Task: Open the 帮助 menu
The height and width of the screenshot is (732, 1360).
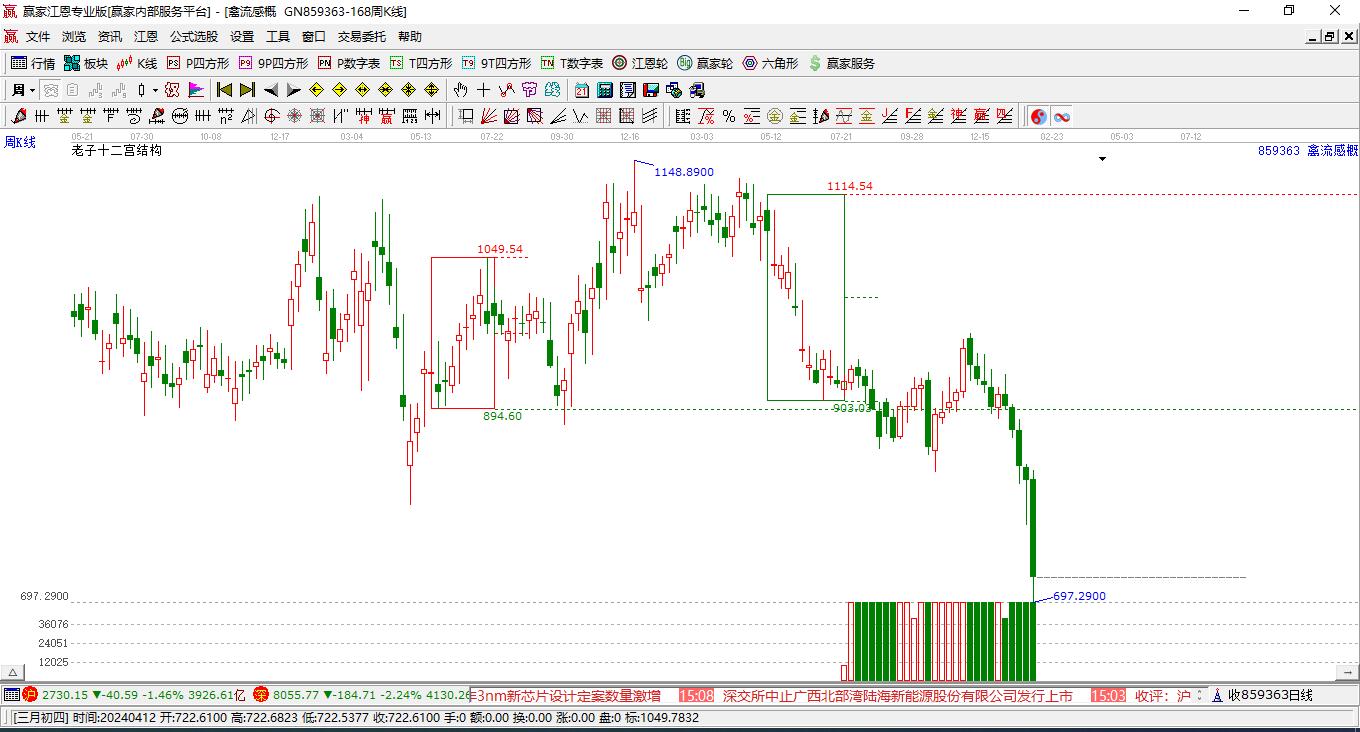Action: (410, 37)
